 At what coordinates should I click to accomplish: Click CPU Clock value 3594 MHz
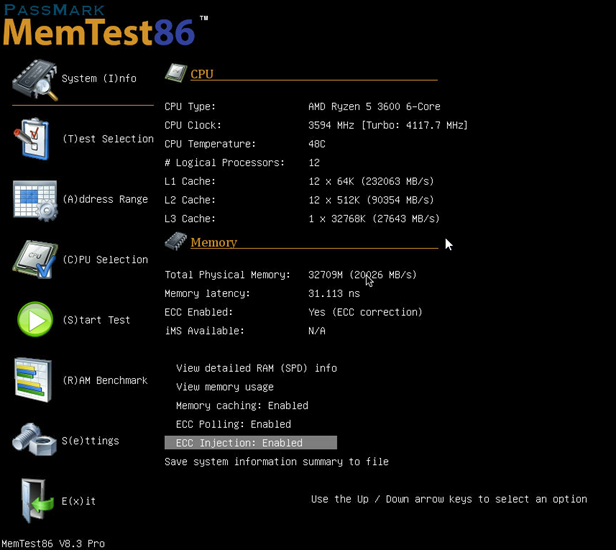(x=388, y=125)
